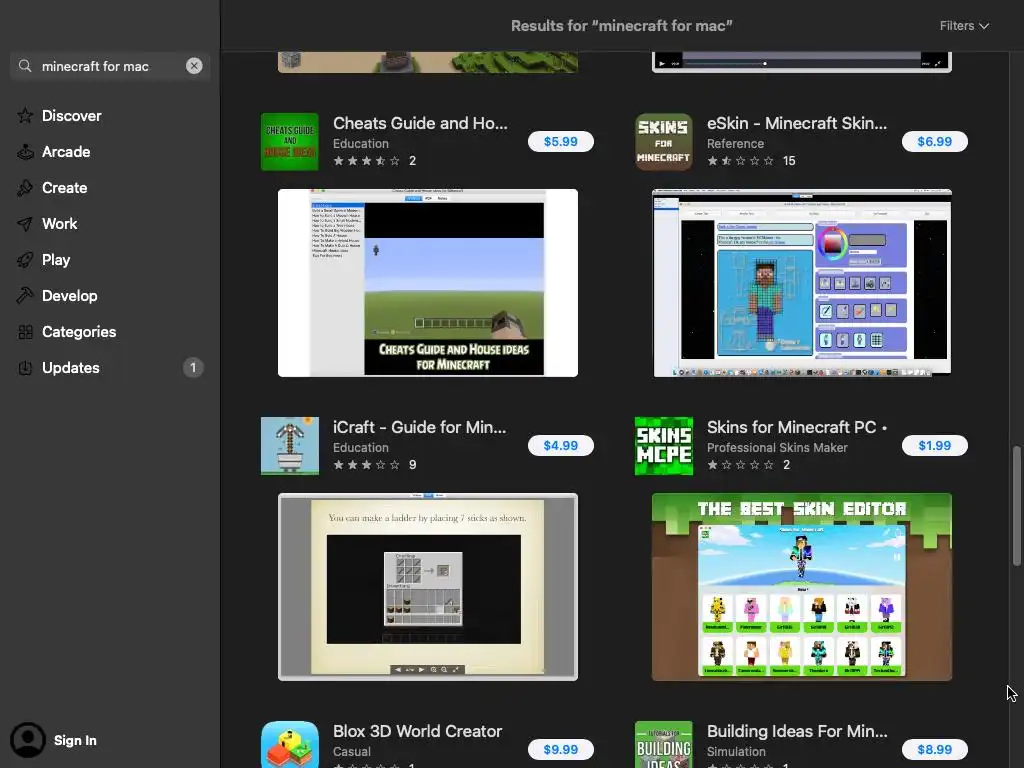Click the Cheats Guide star rating
The width and height of the screenshot is (1024, 768).
(x=366, y=161)
